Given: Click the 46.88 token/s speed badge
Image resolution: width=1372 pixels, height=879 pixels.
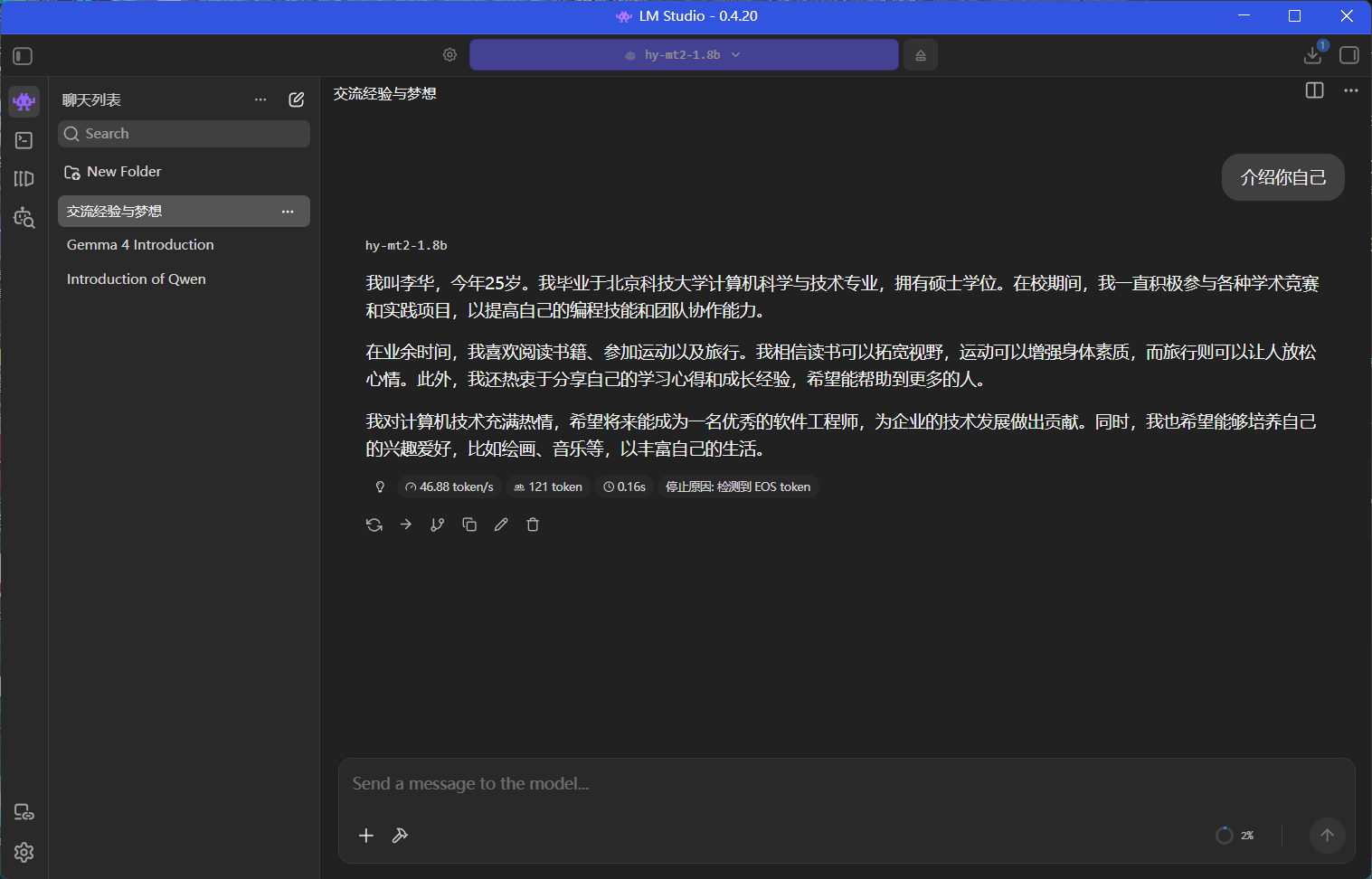Looking at the screenshot, I should click(449, 487).
